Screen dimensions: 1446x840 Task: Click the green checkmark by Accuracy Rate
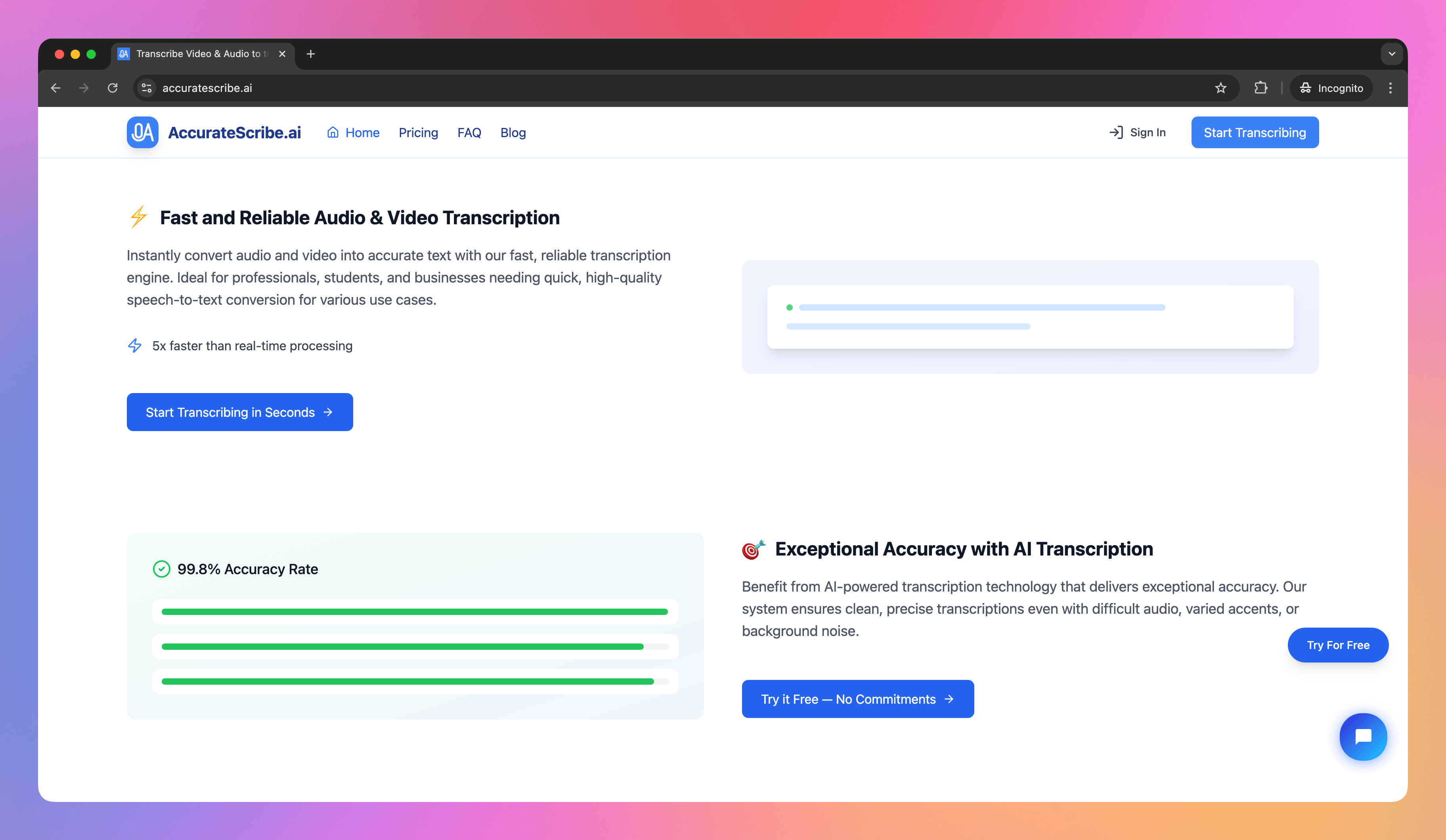coord(161,569)
